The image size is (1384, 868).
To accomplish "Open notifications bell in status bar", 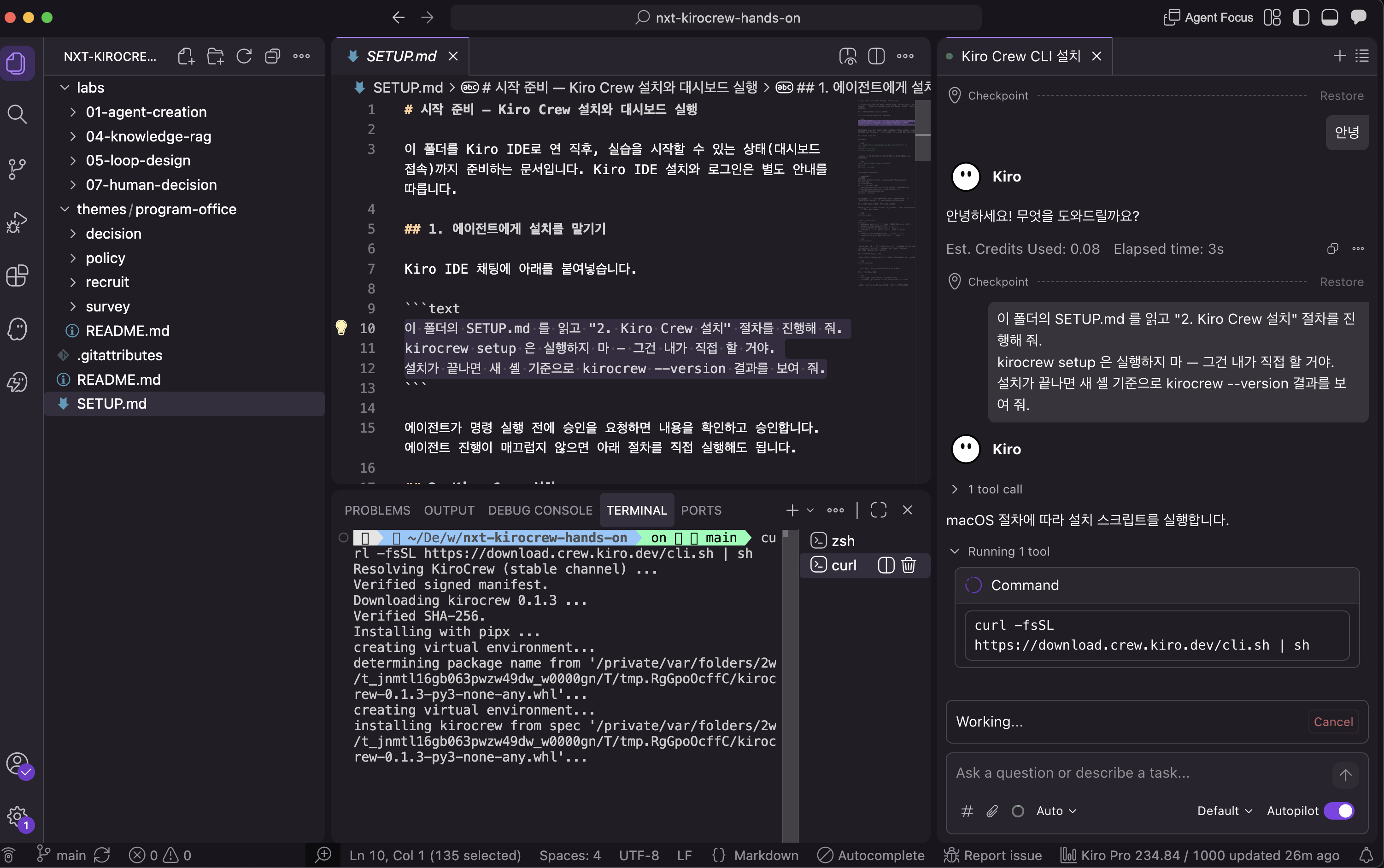I will [x=1366, y=856].
